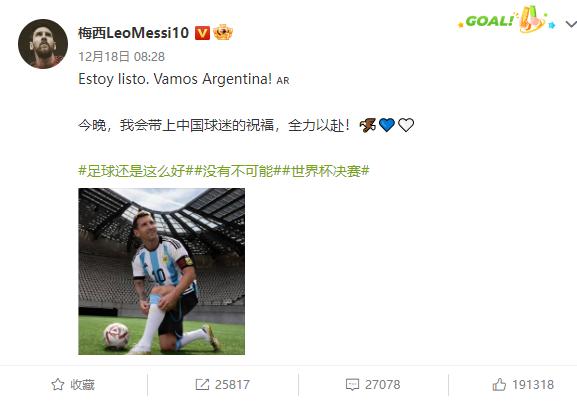Open reposts count 25817

232,385
